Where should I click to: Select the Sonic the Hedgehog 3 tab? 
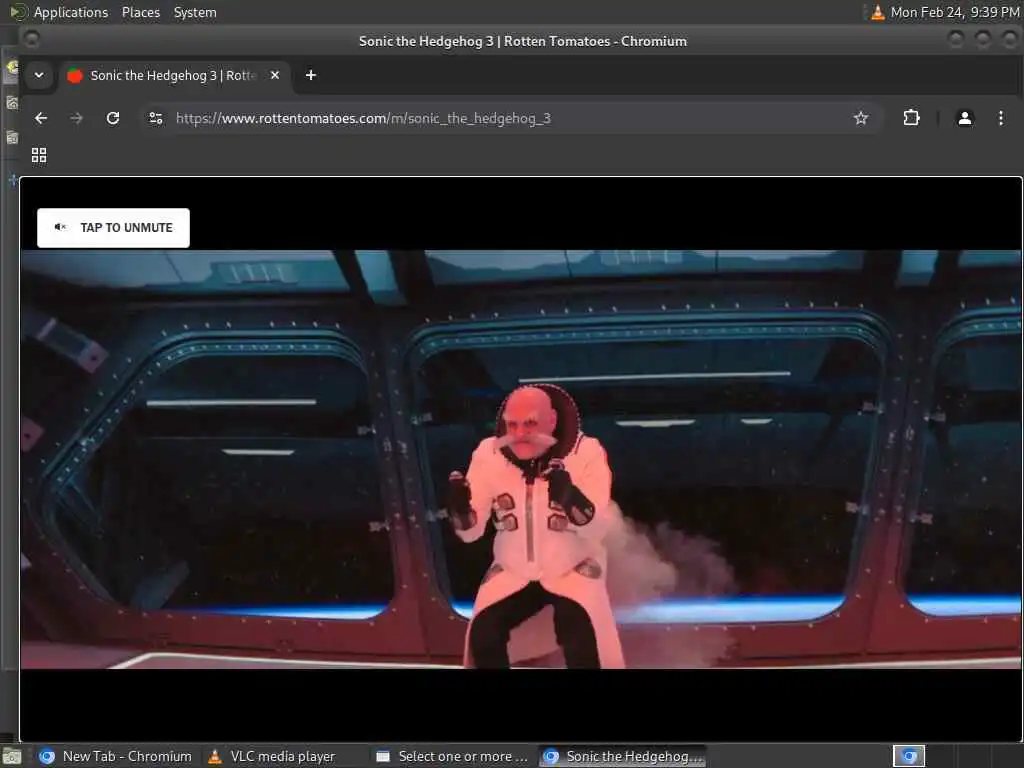(174, 75)
